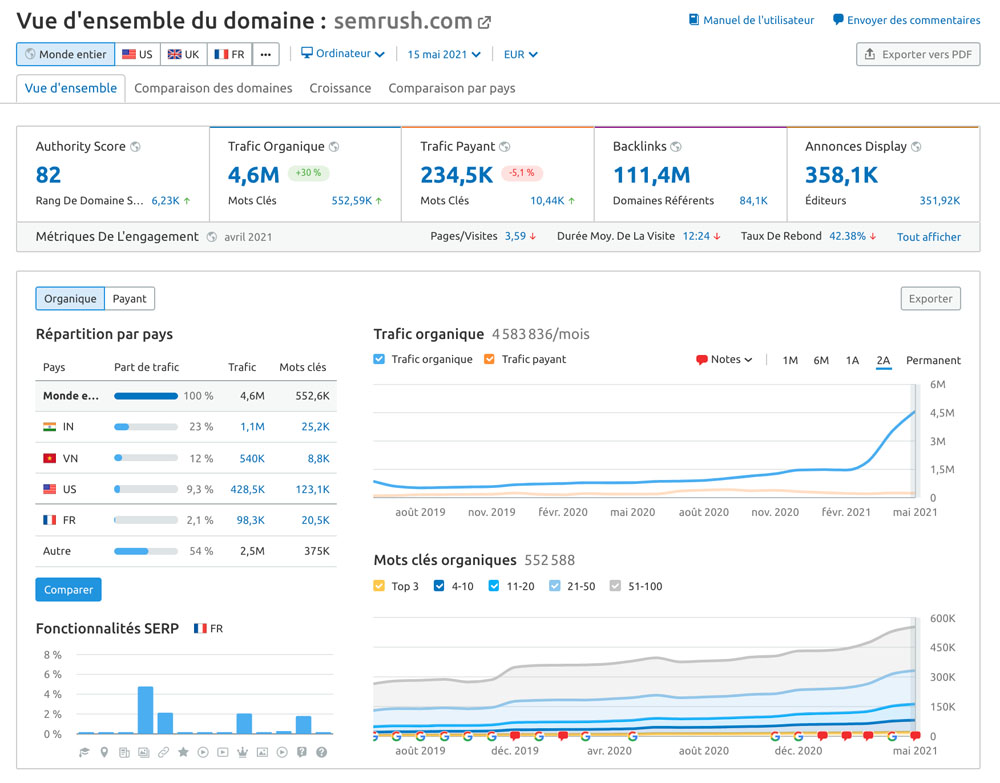Viewport: 1000px width, 783px height.
Task: Click the India flag in country table
Action: (49, 427)
